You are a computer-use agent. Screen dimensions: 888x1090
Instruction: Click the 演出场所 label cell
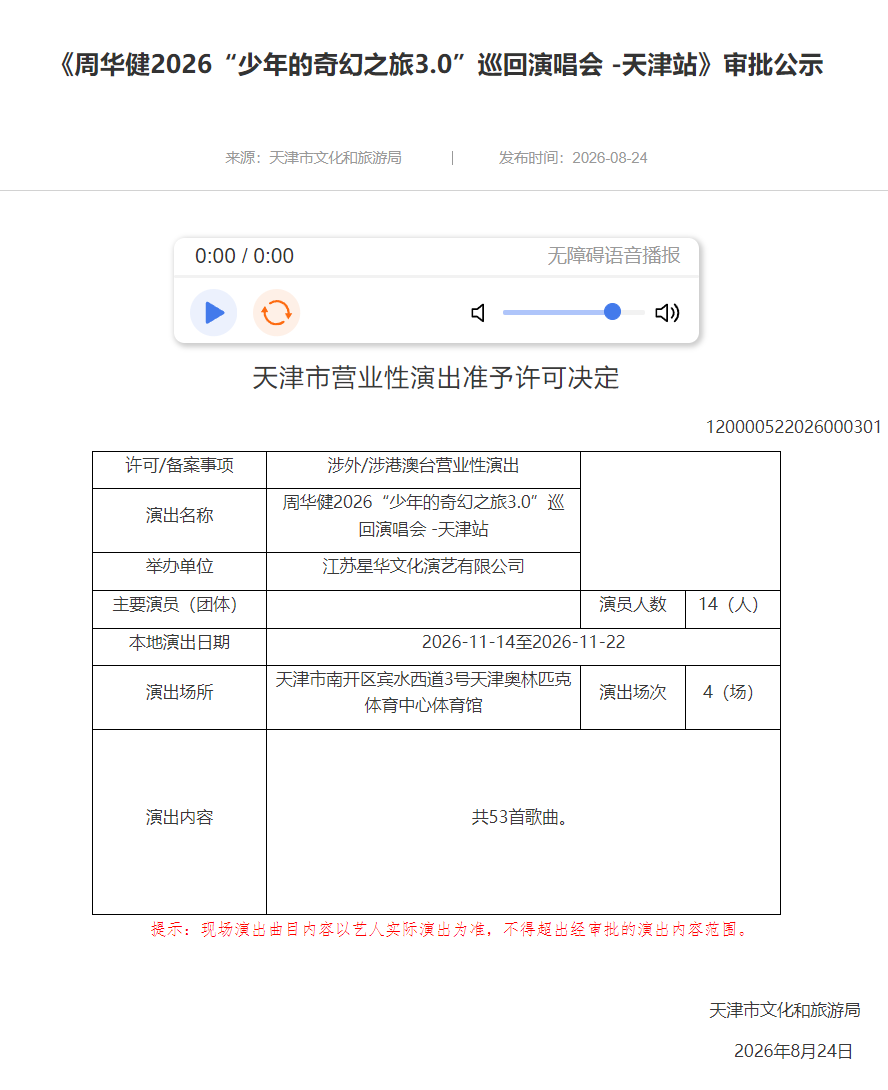pos(179,697)
